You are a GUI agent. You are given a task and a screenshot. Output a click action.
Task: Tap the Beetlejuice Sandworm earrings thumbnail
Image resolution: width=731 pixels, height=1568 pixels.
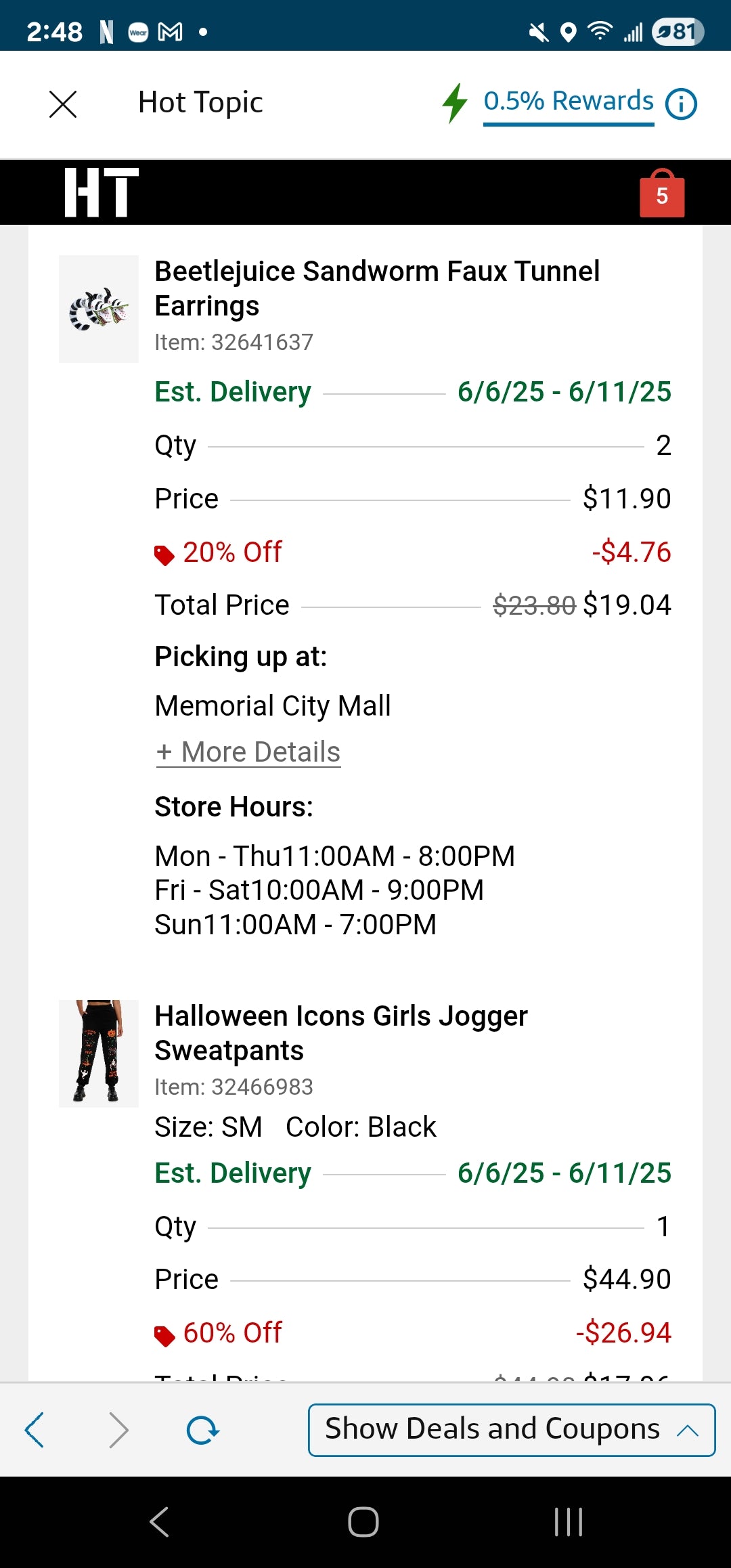99,309
